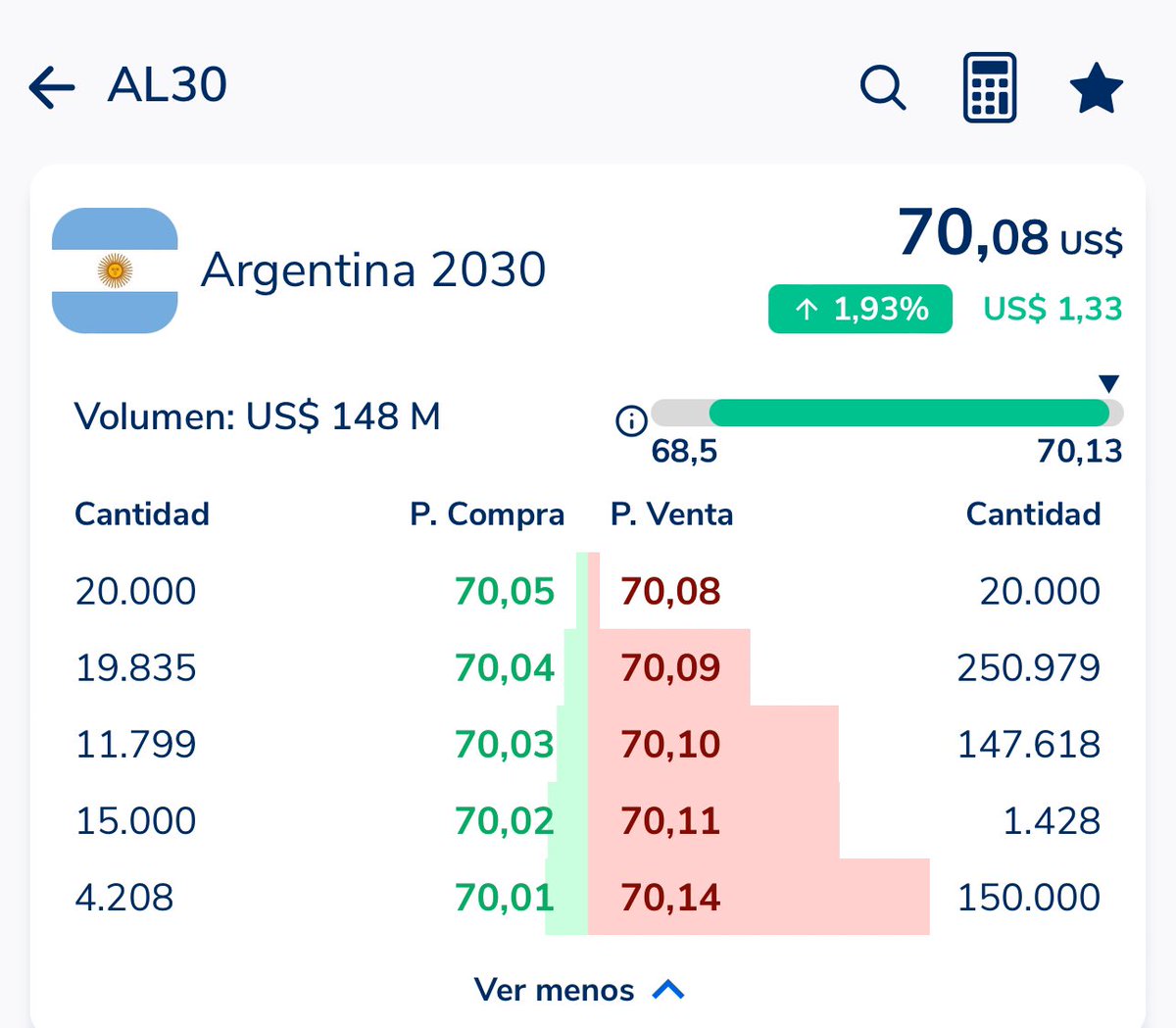Tap the Argentina flag icon

click(115, 270)
